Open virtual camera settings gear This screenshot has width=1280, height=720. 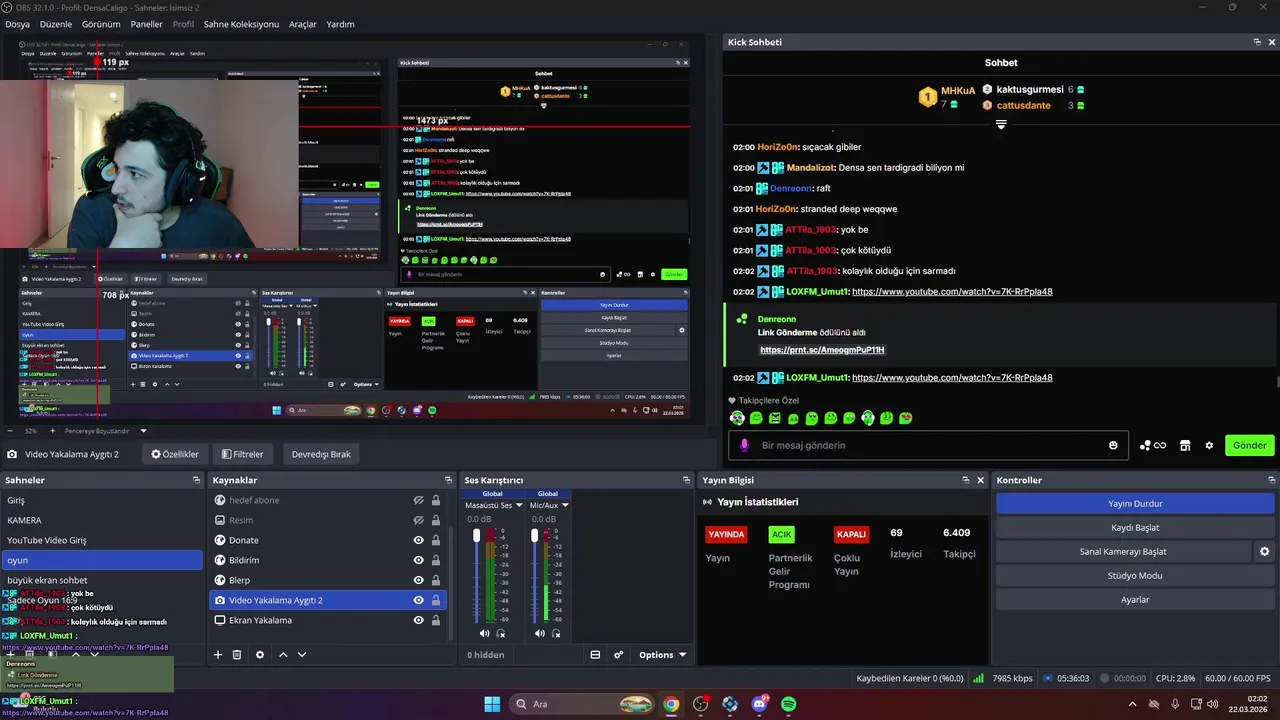point(1264,551)
